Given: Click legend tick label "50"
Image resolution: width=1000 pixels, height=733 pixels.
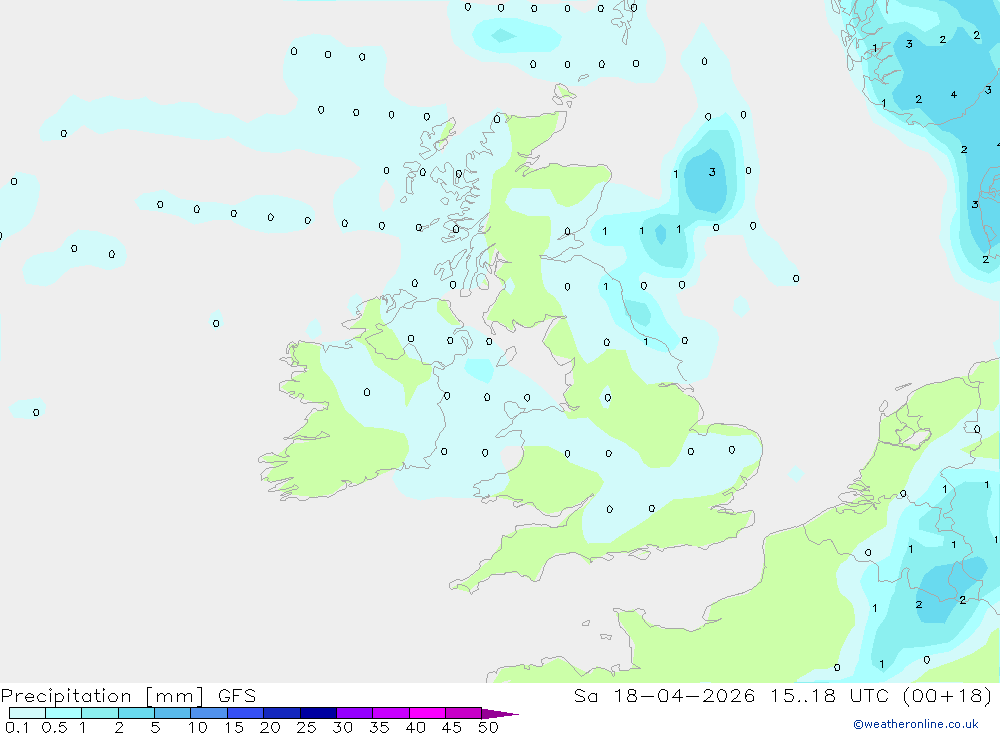Looking at the screenshot, I should (x=488, y=727).
